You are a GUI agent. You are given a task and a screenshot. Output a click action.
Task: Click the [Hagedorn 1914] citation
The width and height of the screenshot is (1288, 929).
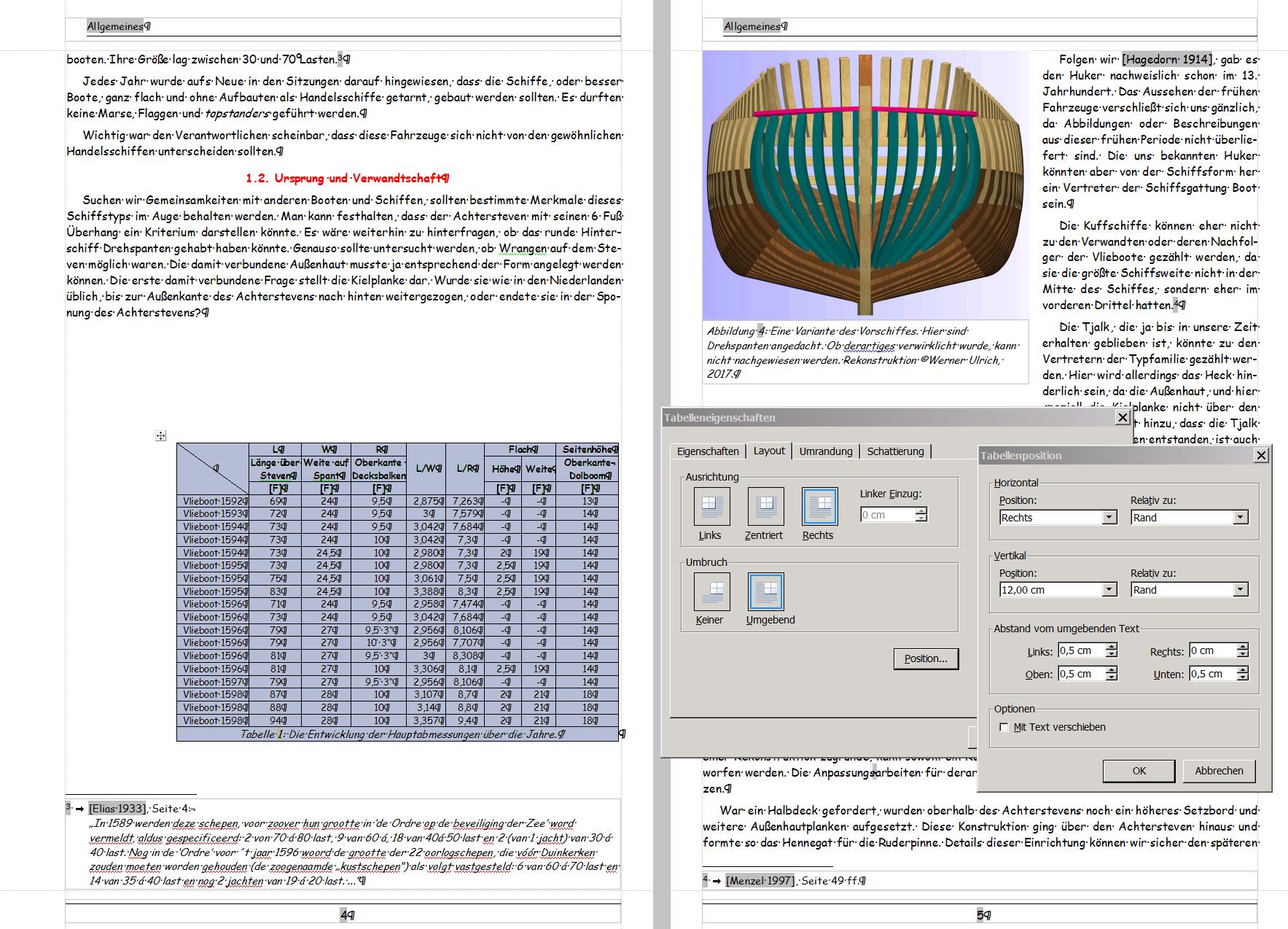1167,59
